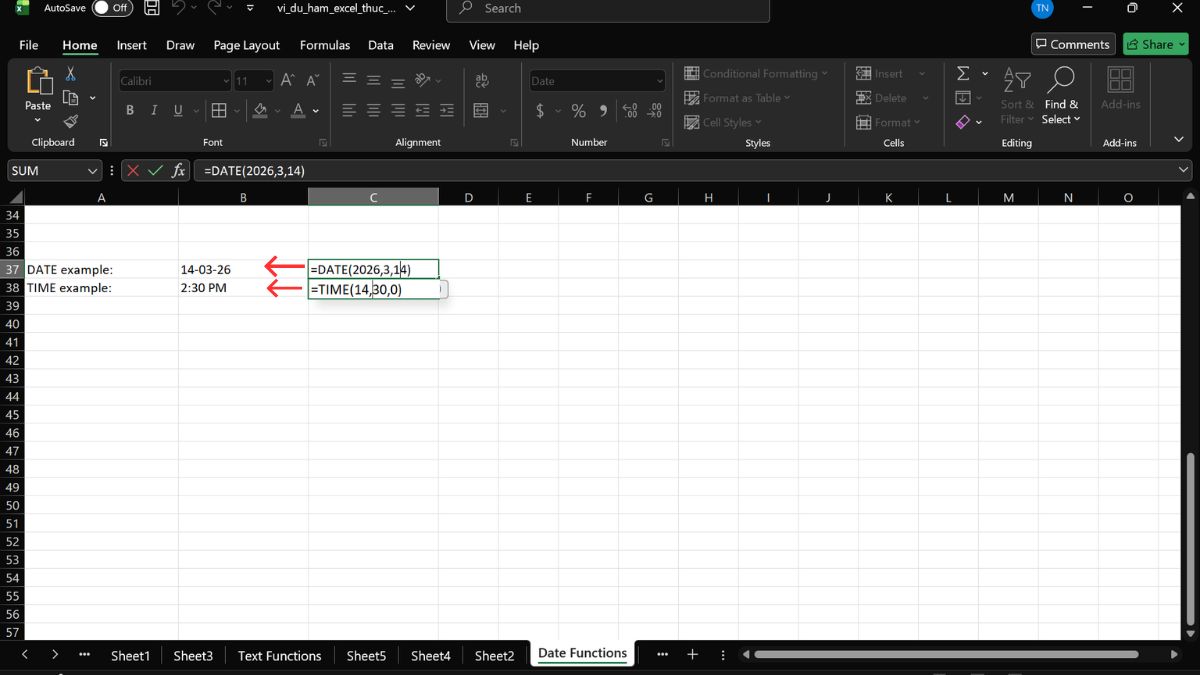
Task: Expand the formula bar chevron
Action: tap(1184, 171)
